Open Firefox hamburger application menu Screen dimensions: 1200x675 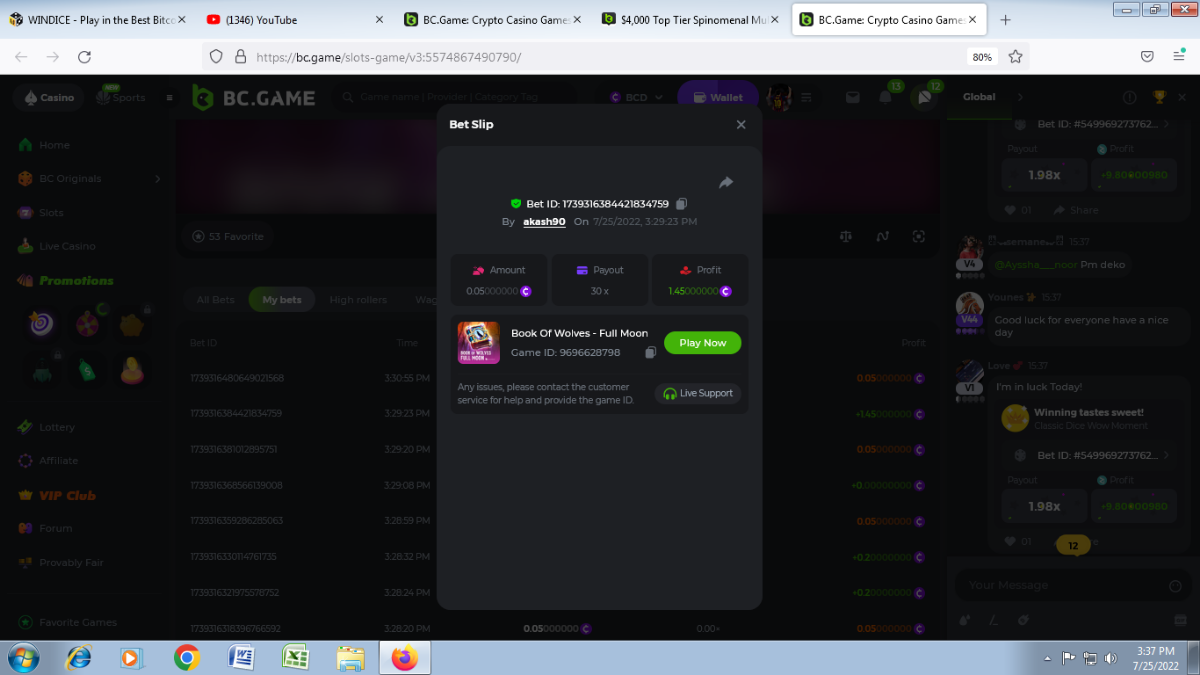coord(1179,57)
